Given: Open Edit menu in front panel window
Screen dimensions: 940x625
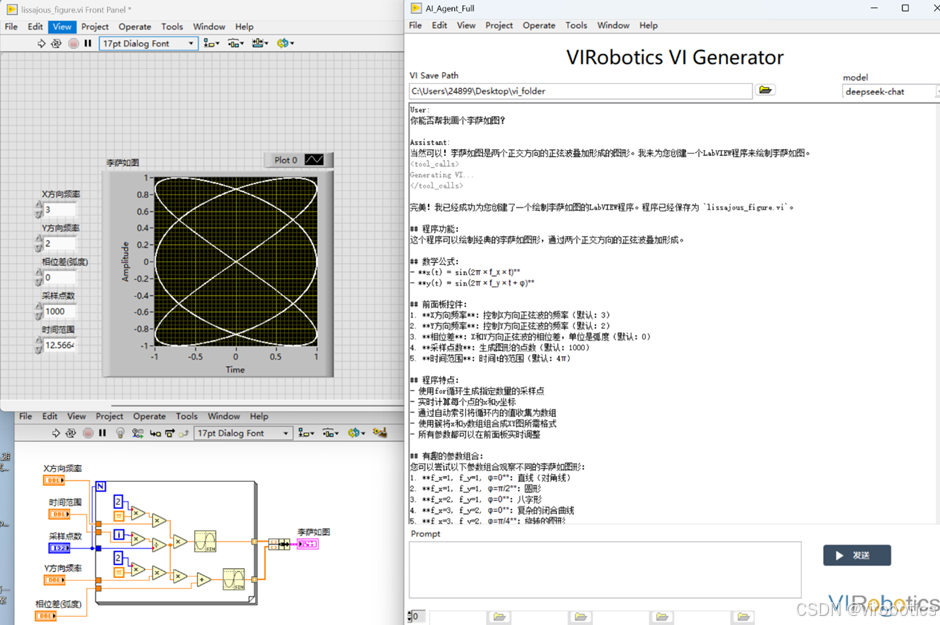Looking at the screenshot, I should (x=35, y=26).
